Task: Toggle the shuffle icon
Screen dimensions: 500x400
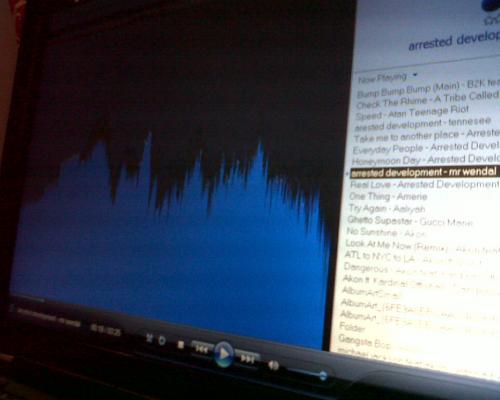Action: (x=149, y=338)
